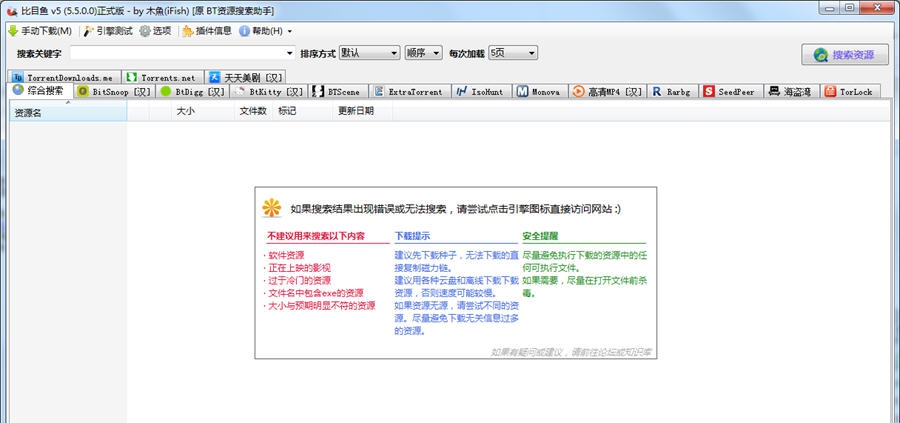Click the IsoHunt tab icon
The height and width of the screenshot is (423, 900).
click(461, 91)
